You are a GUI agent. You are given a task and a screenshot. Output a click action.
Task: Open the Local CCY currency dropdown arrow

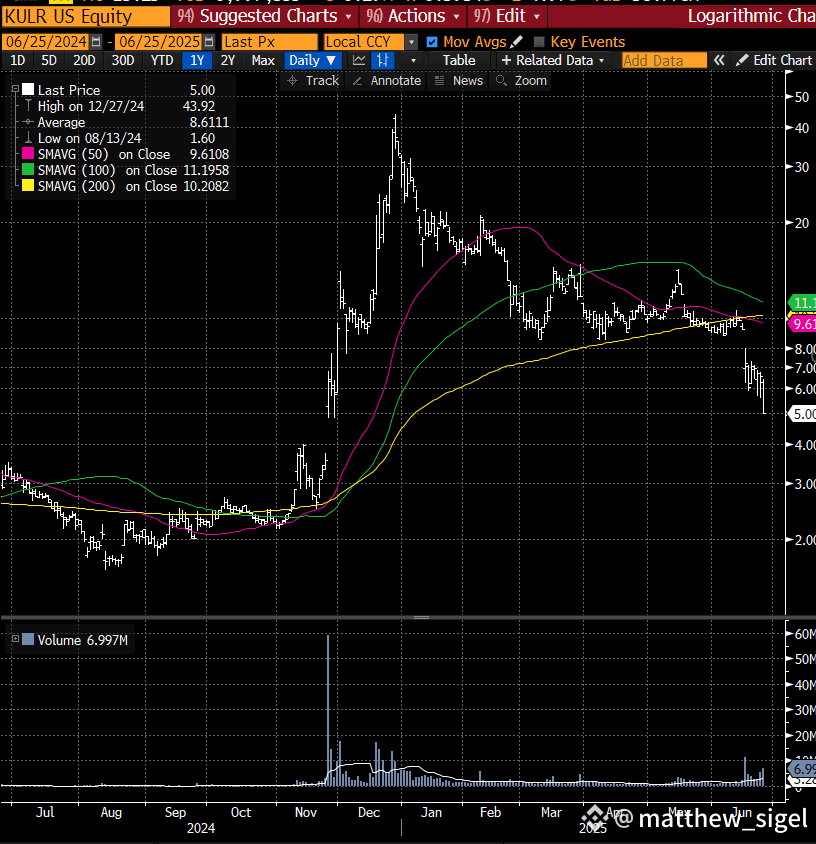coord(411,42)
